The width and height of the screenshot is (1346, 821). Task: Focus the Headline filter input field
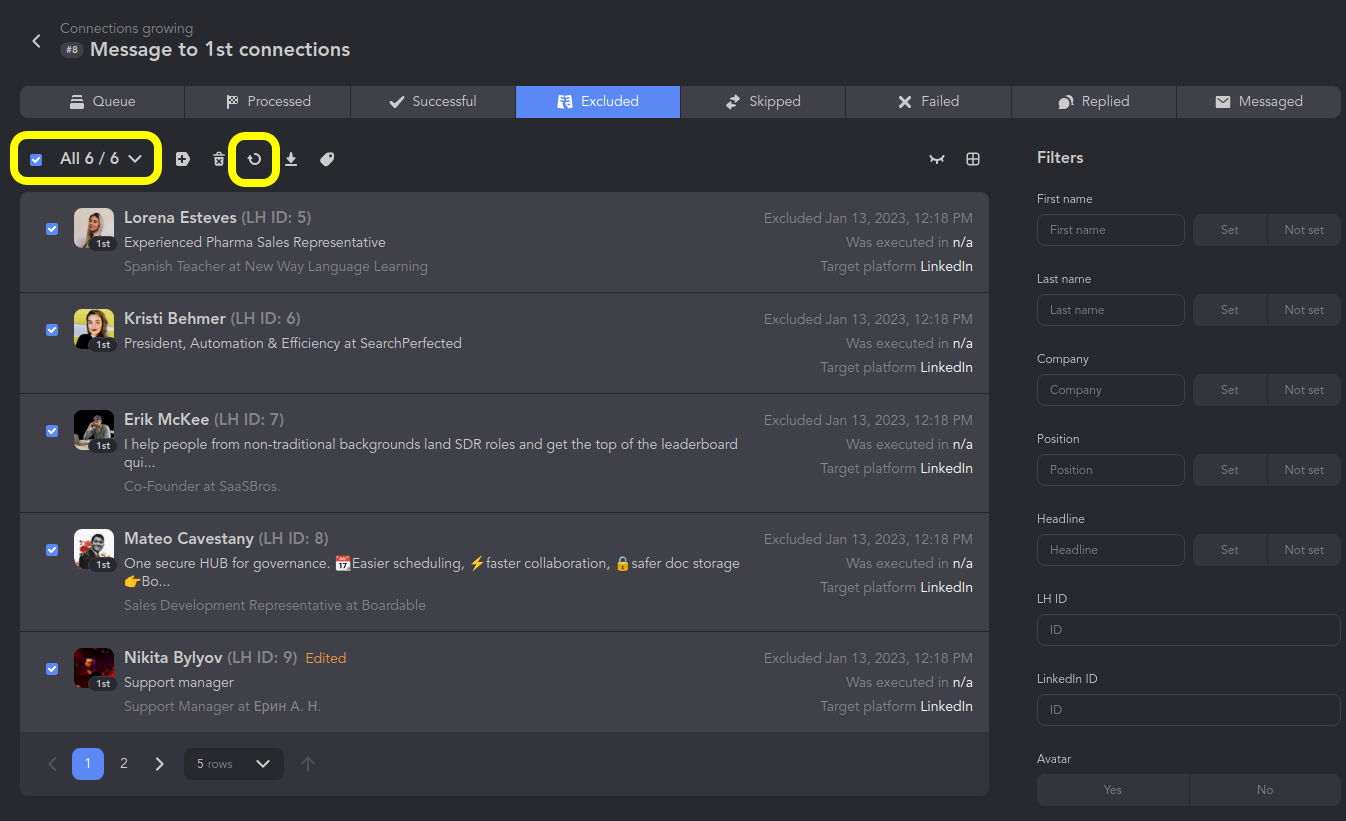click(x=1110, y=550)
